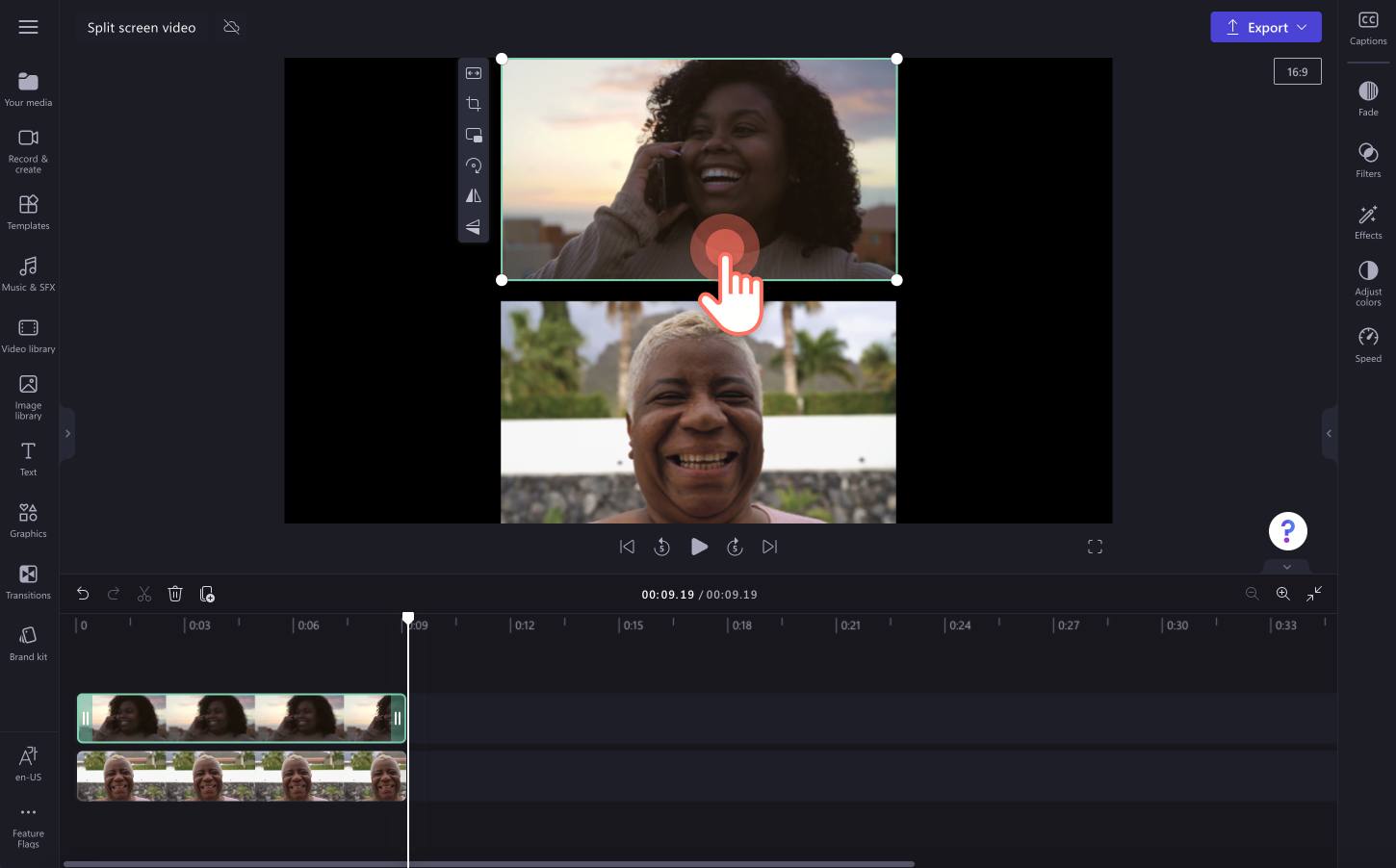Toggle fullscreen video preview

1095,546
